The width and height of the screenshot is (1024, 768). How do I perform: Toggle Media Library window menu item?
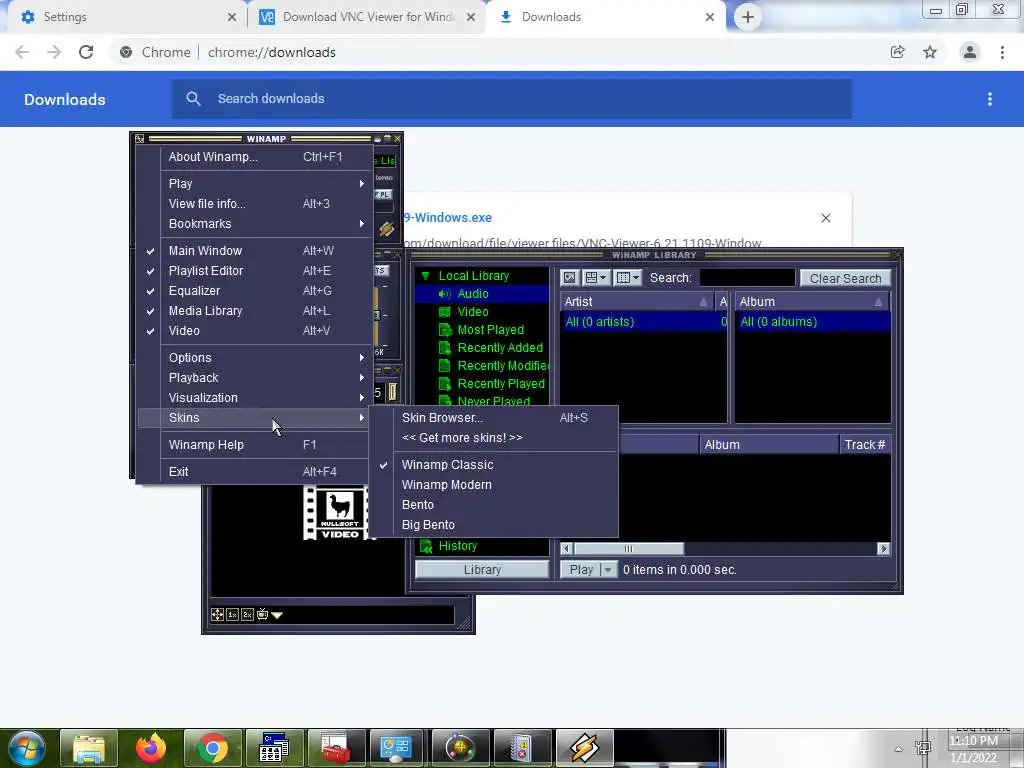pos(255,311)
